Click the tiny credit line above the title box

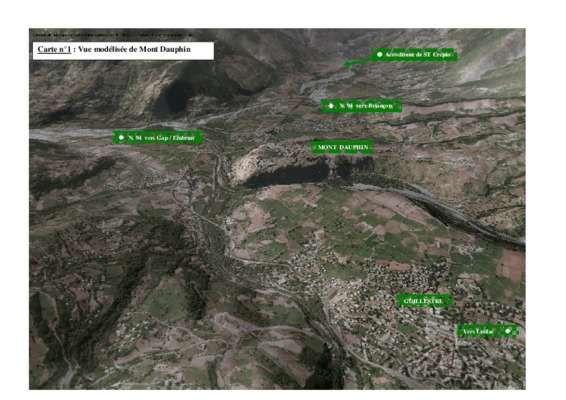point(113,35)
